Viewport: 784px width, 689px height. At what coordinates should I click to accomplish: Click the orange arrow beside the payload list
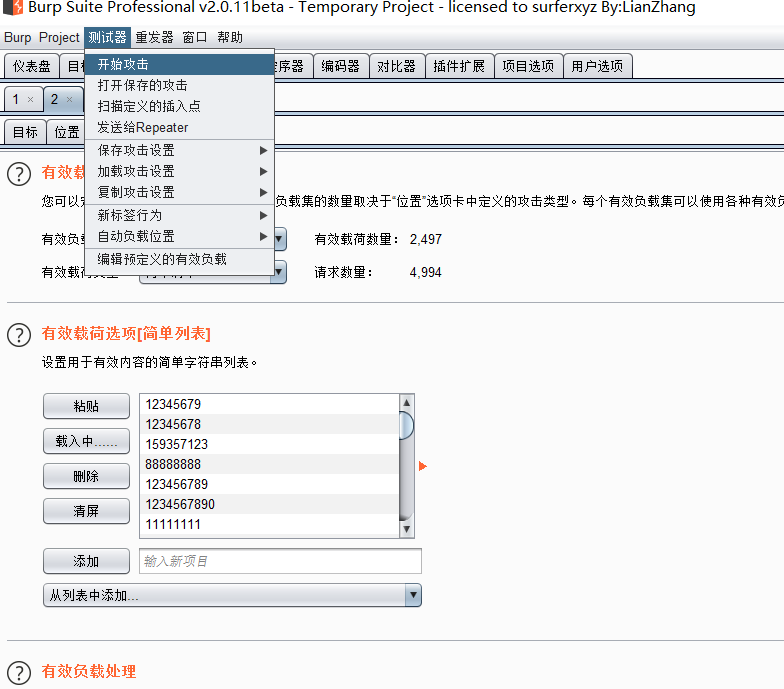(x=422, y=466)
